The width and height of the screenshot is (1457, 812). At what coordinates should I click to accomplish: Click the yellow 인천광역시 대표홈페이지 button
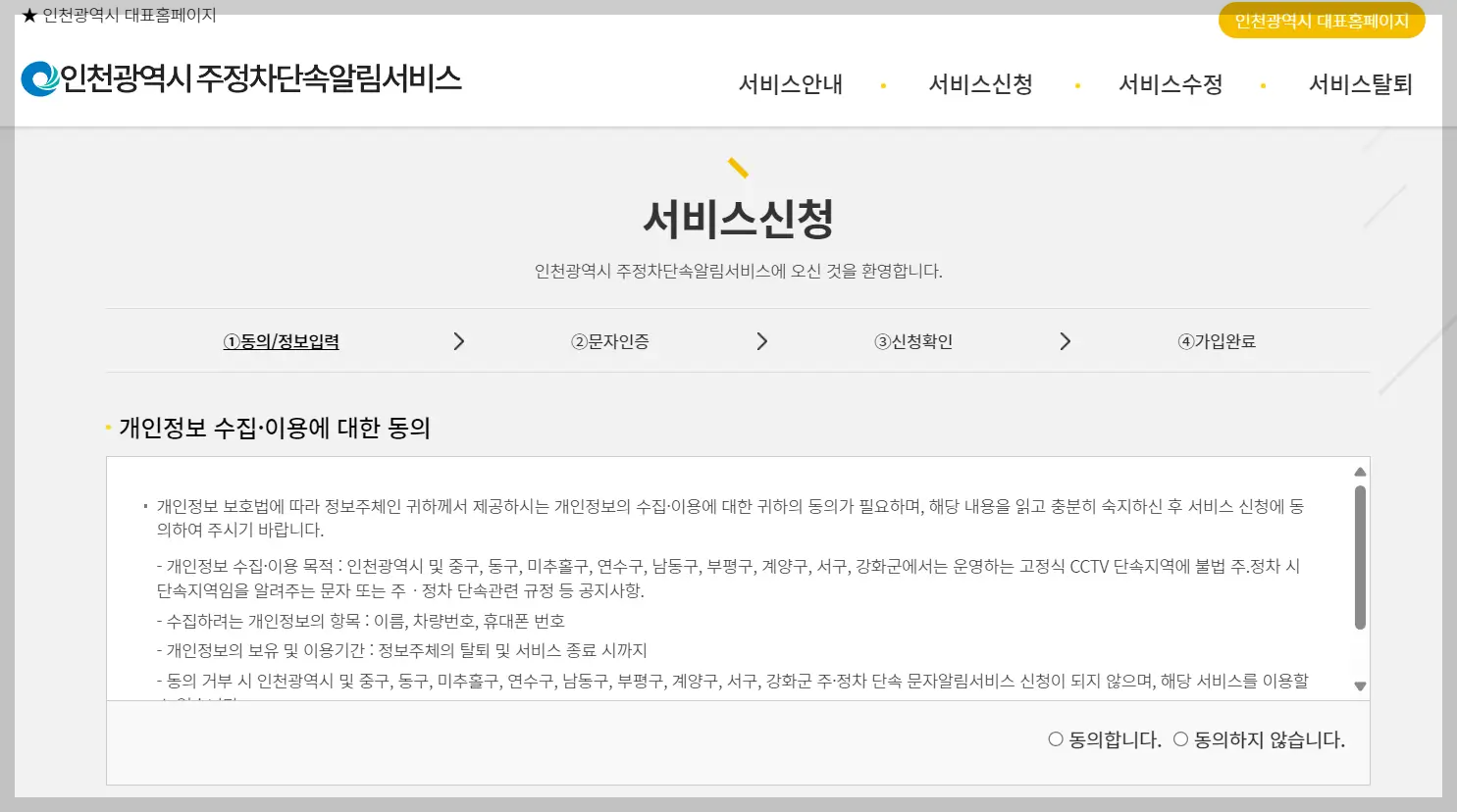[x=1322, y=21]
